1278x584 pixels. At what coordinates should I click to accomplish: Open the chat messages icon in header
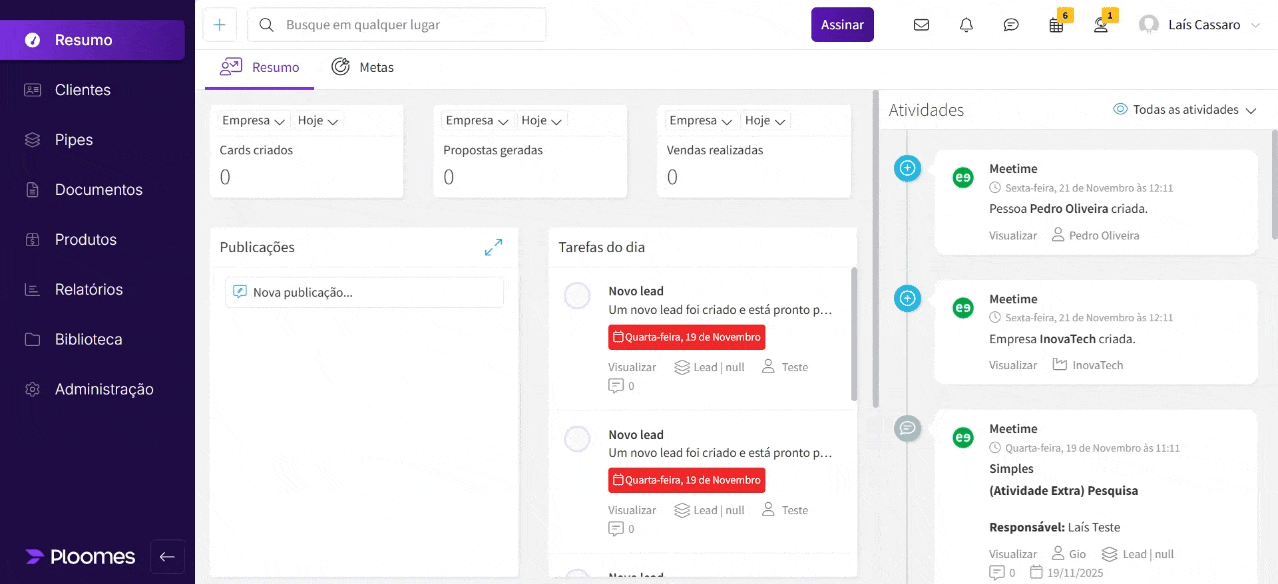point(1011,25)
